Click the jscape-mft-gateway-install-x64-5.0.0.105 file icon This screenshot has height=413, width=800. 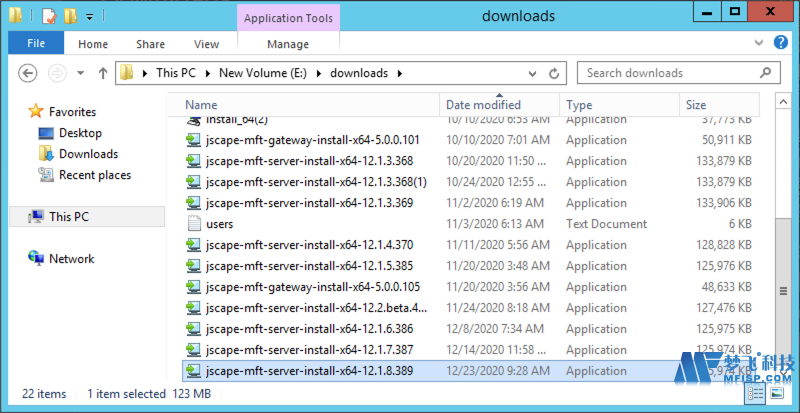[193, 286]
